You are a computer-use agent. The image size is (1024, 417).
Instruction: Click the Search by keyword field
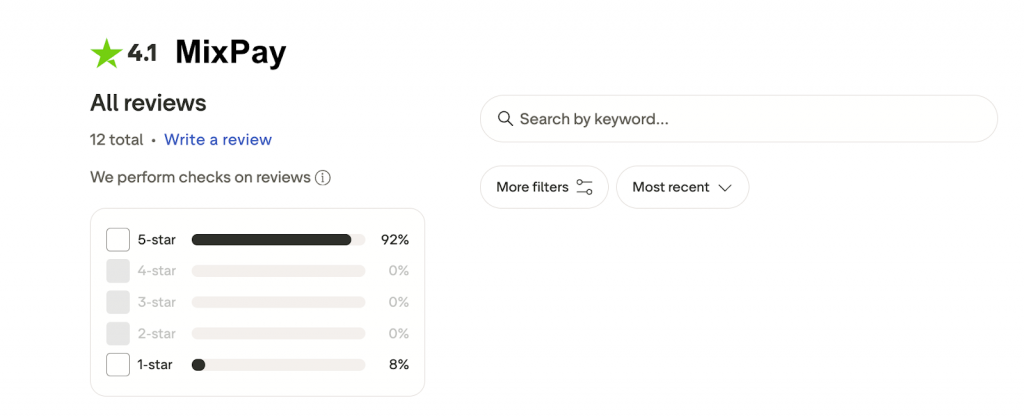click(x=740, y=119)
